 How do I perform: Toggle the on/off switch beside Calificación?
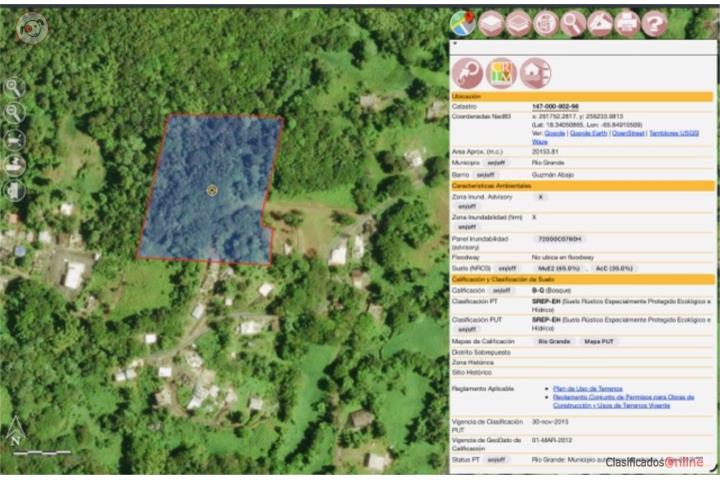pos(501,291)
